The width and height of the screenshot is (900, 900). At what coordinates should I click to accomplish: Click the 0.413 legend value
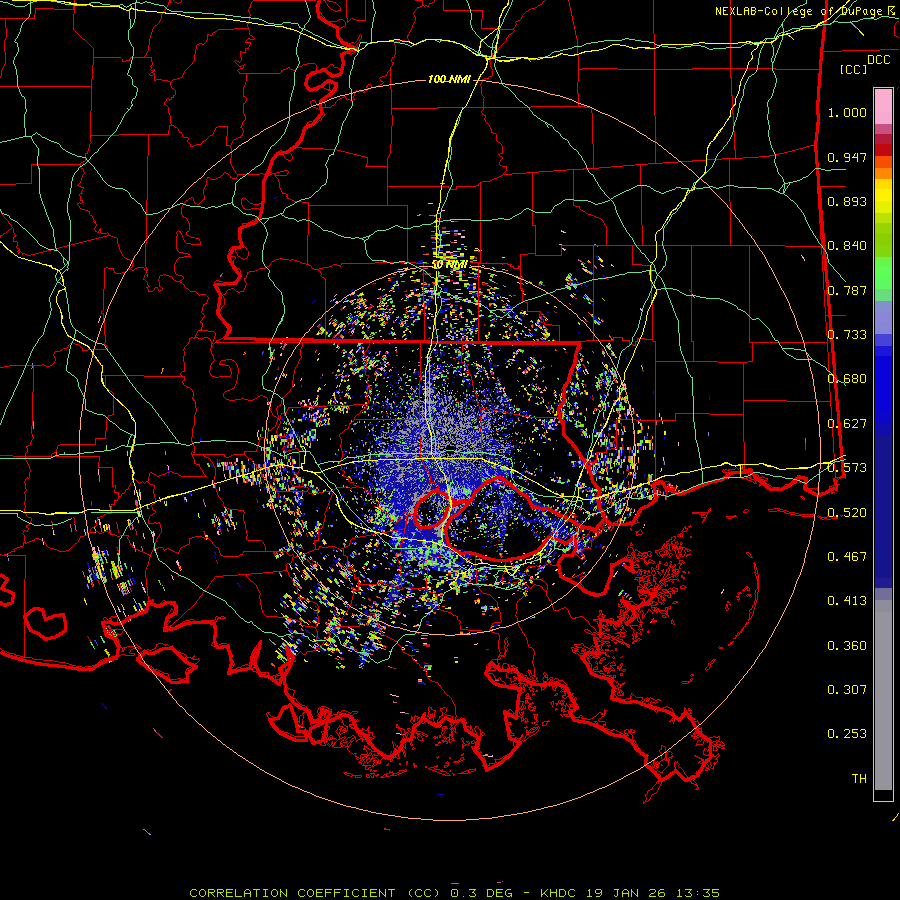(847, 601)
